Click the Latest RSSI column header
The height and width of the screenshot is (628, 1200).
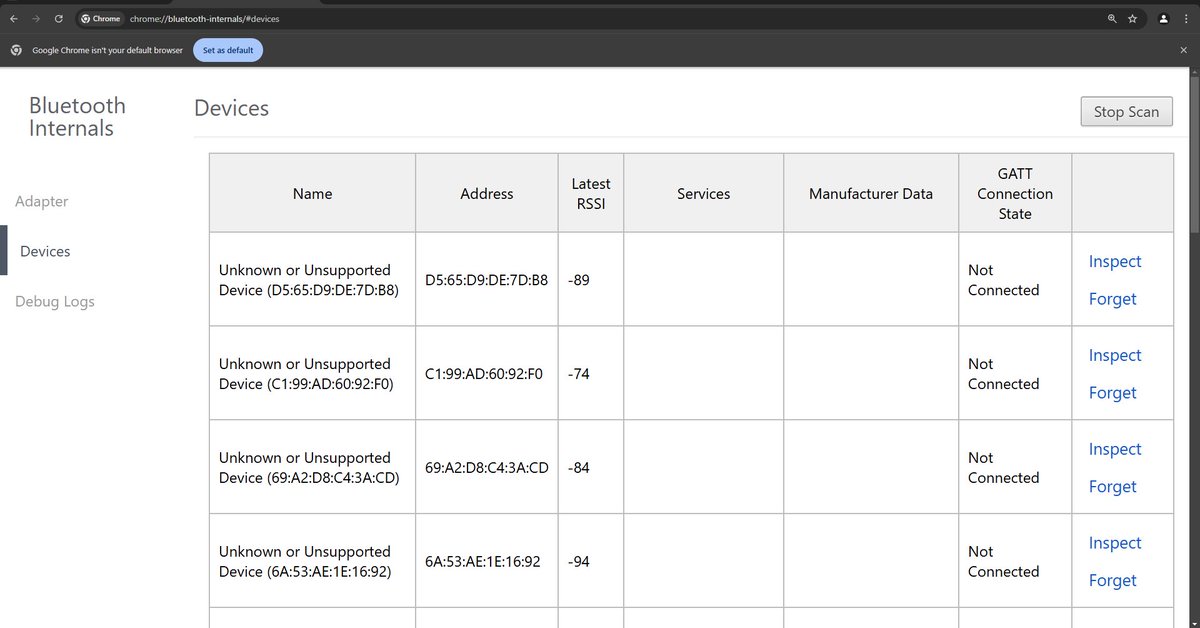click(x=591, y=193)
